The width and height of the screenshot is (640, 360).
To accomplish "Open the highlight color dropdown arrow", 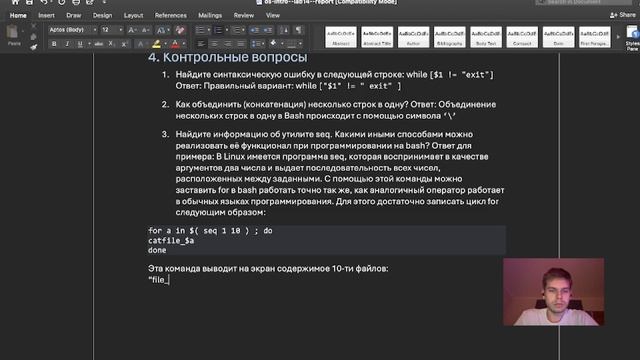I will click(x=165, y=44).
